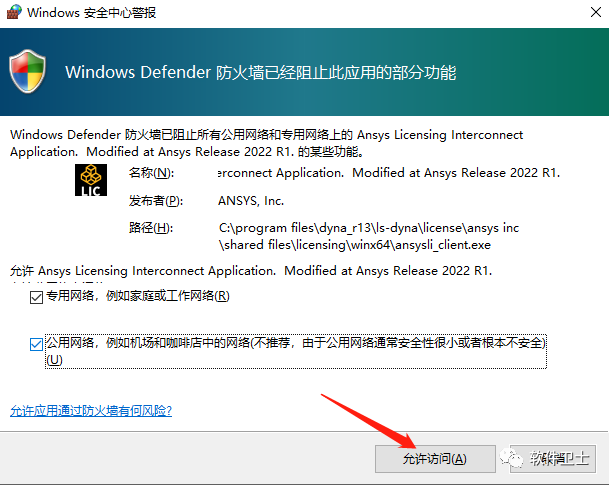The image size is (609, 485).
Task: Click the Windows firewall title bar icon
Action: tap(14, 12)
